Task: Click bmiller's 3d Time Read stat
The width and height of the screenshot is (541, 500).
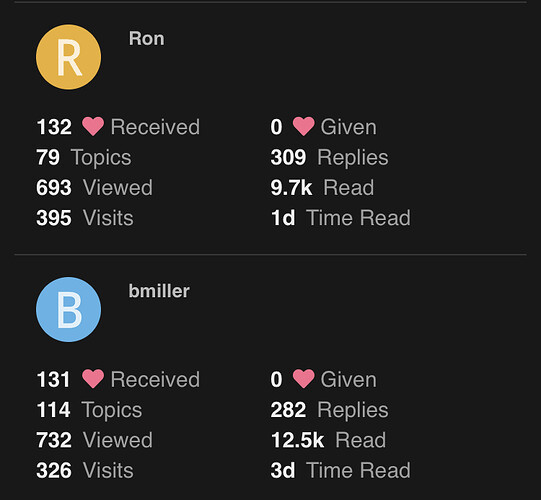Action: click(341, 470)
